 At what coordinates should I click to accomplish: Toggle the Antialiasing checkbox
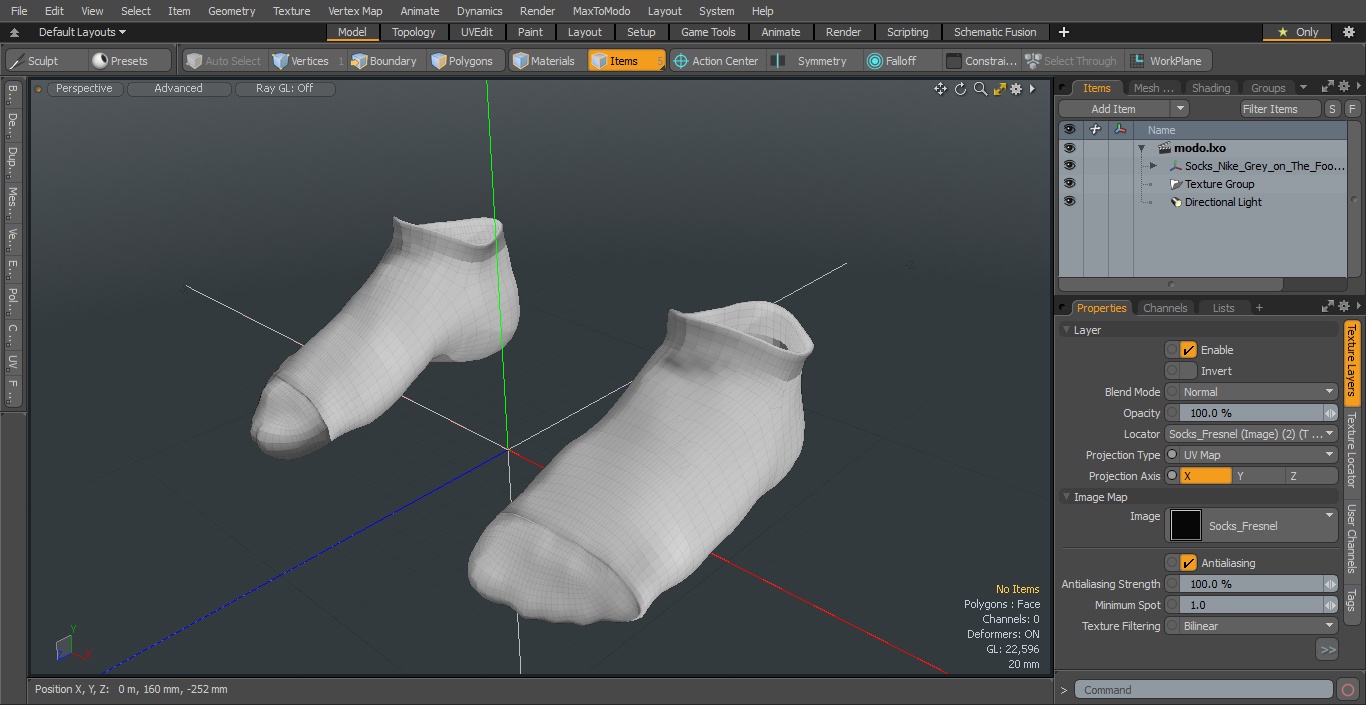pos(1188,563)
